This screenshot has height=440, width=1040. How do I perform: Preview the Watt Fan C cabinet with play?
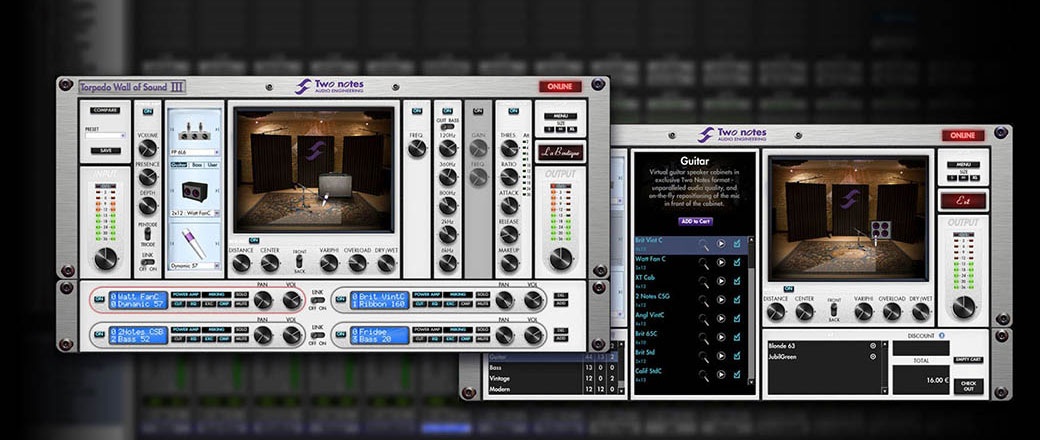click(x=721, y=263)
